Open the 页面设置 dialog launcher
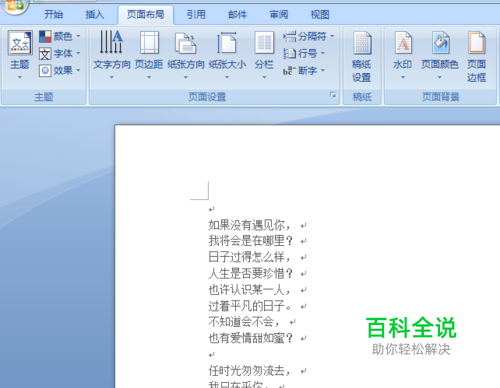500x388 pixels. point(333,95)
